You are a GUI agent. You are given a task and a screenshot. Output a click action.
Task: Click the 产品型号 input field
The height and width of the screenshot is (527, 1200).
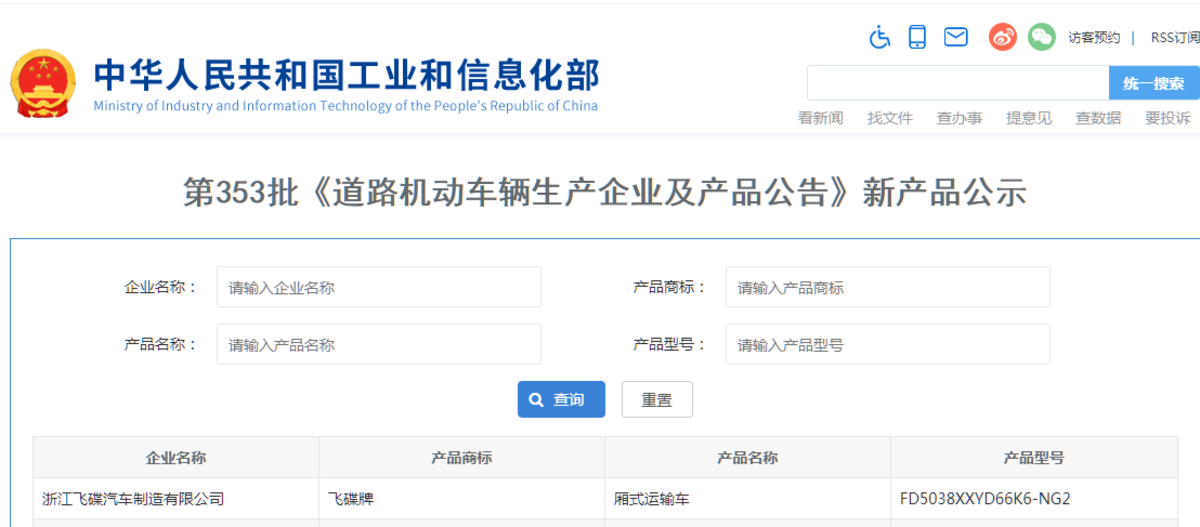tap(888, 344)
